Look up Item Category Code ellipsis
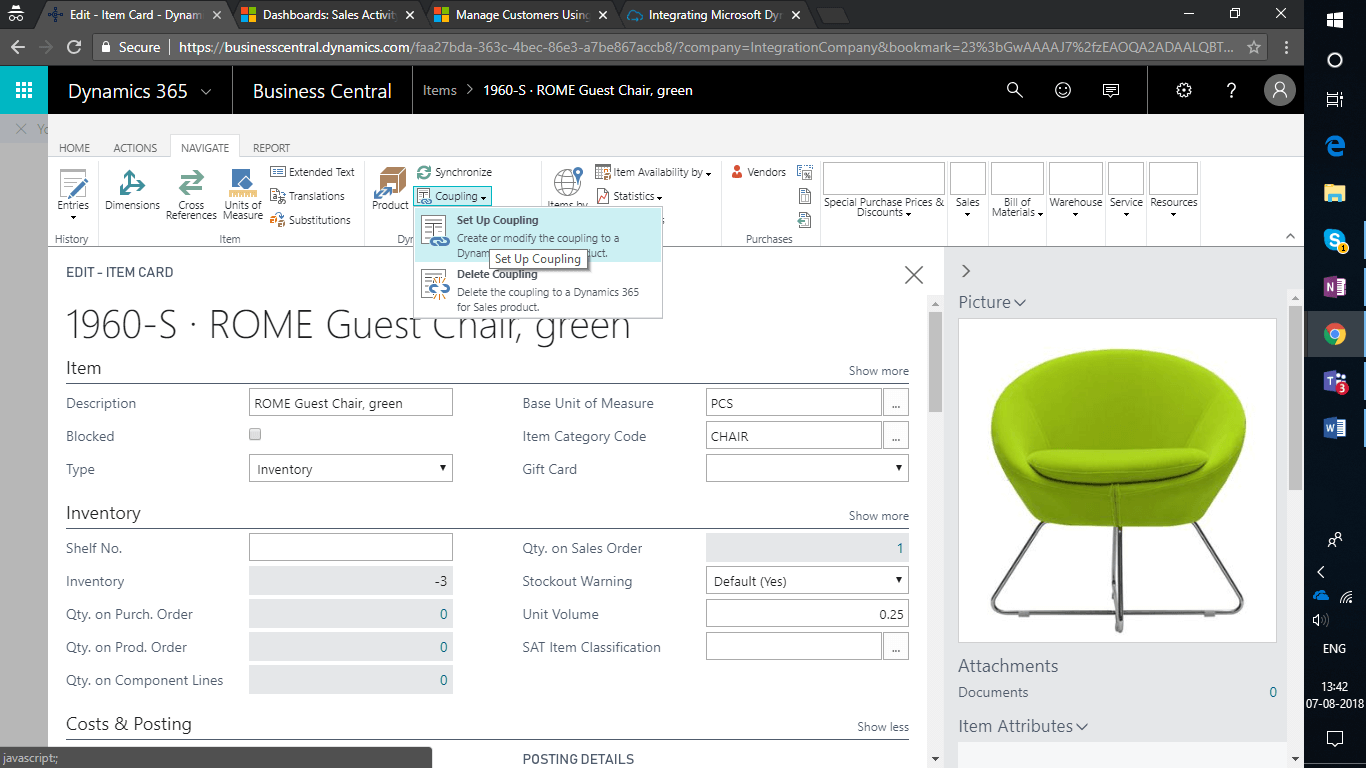 pyautogui.click(x=896, y=435)
